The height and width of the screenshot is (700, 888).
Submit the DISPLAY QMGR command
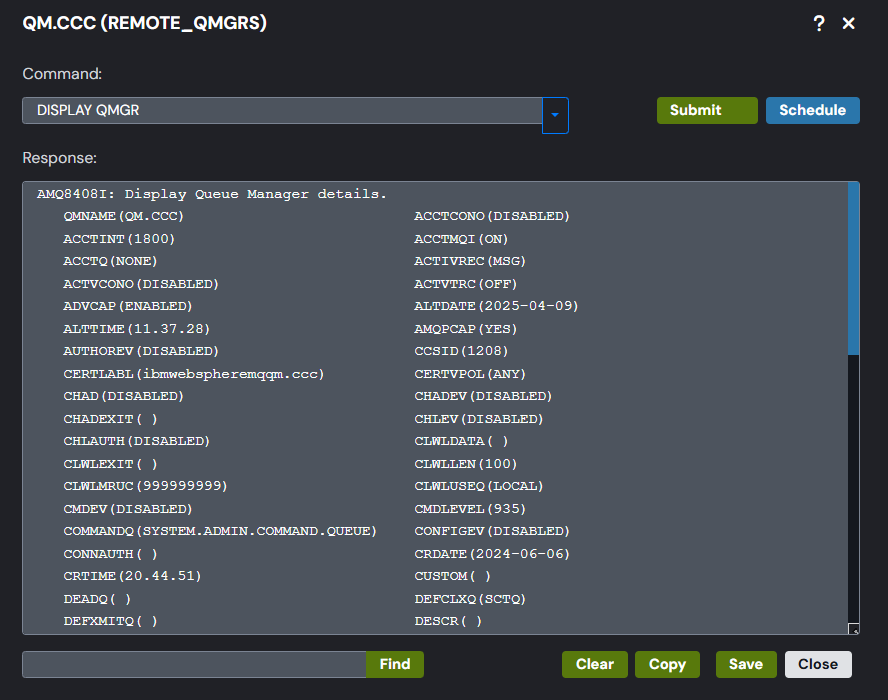click(707, 110)
